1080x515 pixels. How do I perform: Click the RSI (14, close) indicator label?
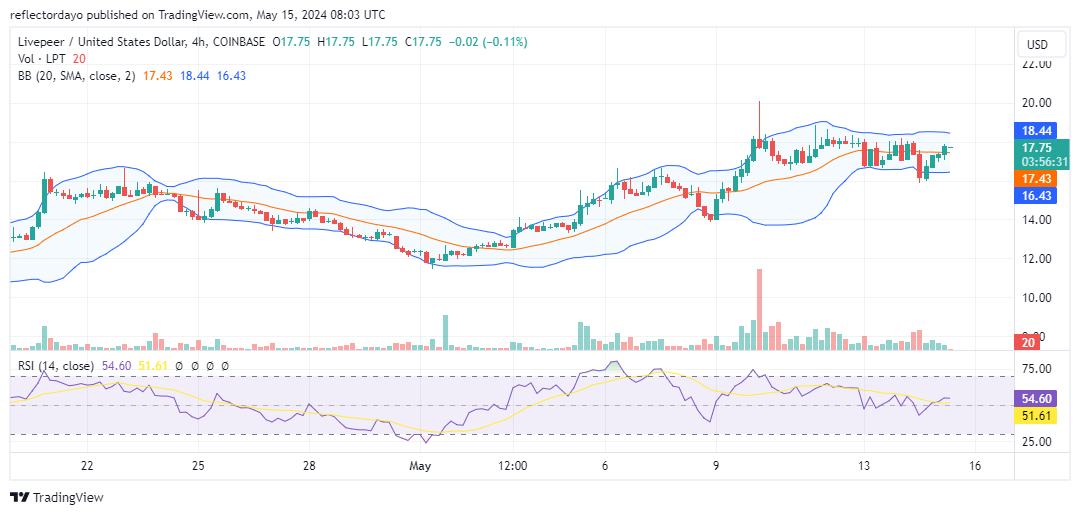(x=56, y=366)
